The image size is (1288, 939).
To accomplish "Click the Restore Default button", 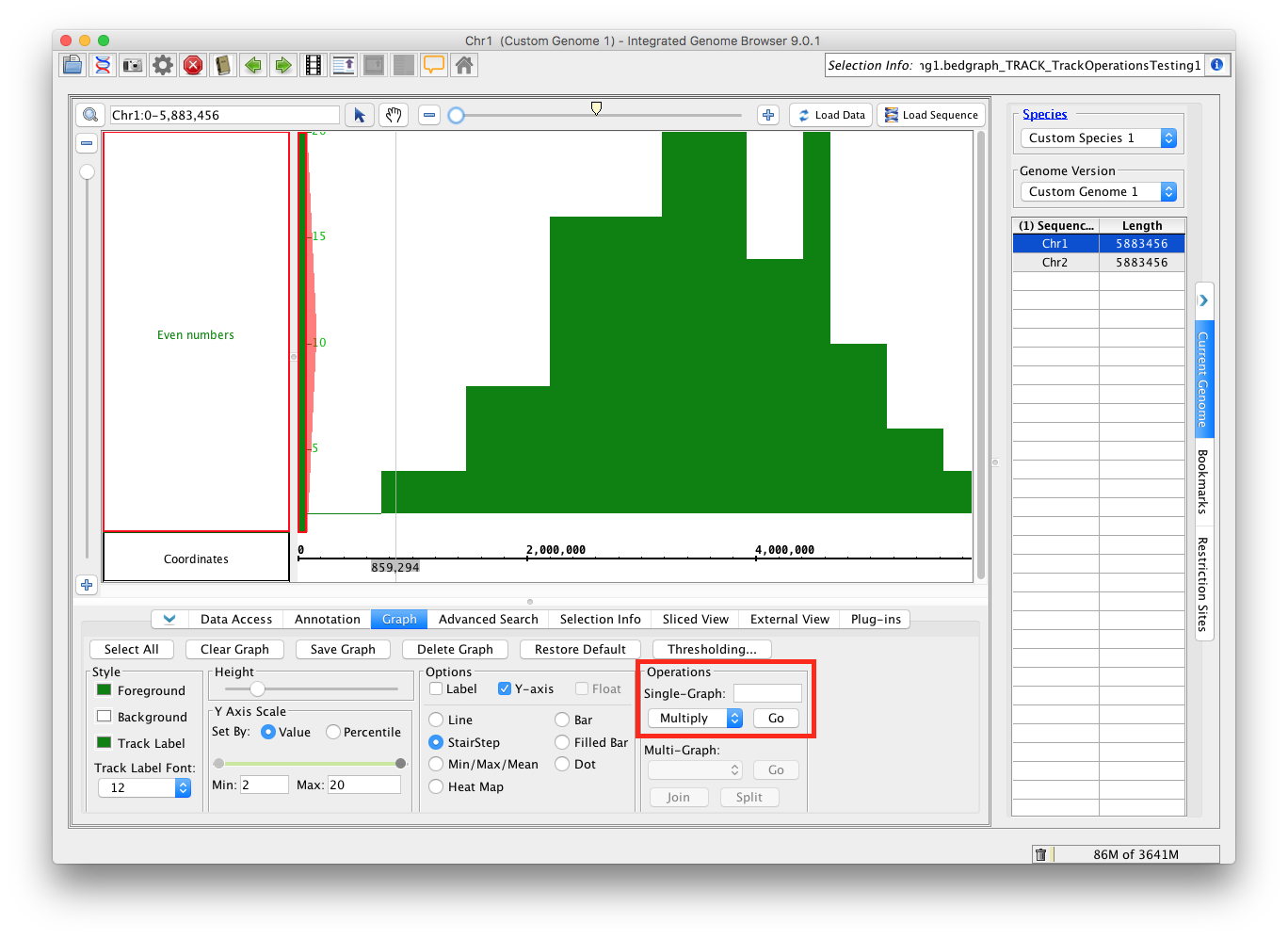I will 580,649.
